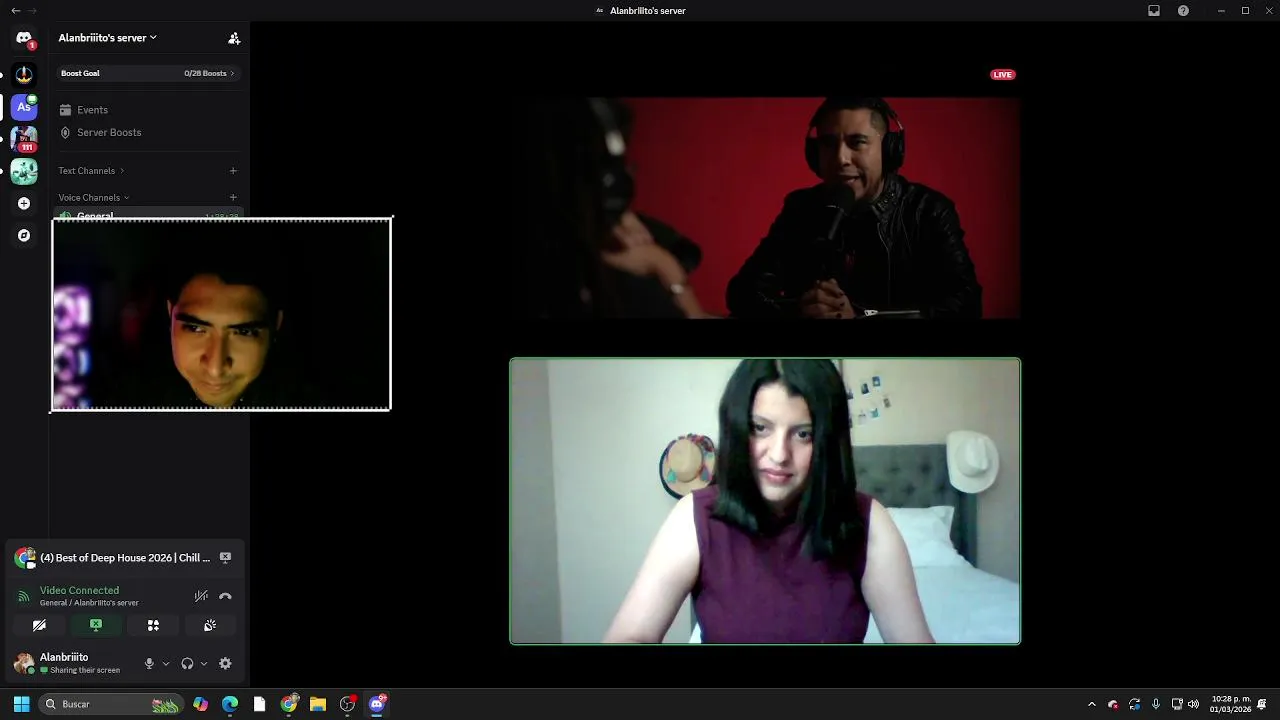Create a new text channel

tap(233, 171)
